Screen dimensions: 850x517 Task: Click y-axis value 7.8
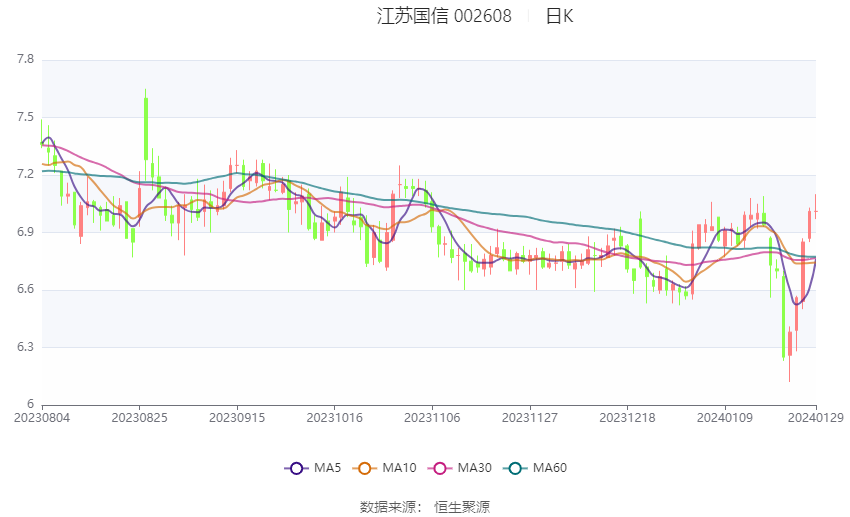[x=25, y=59]
